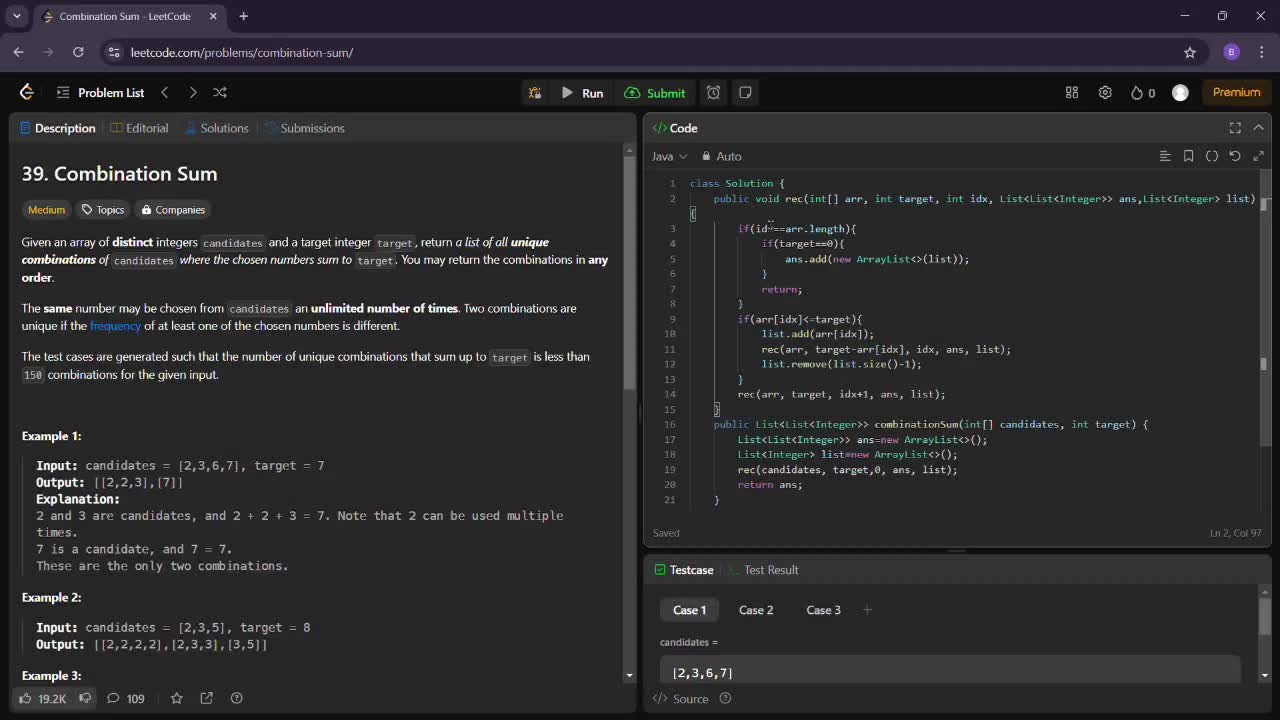This screenshot has height=720, width=1280.
Task: Open the browser tab list dropdown
Action: [16, 16]
